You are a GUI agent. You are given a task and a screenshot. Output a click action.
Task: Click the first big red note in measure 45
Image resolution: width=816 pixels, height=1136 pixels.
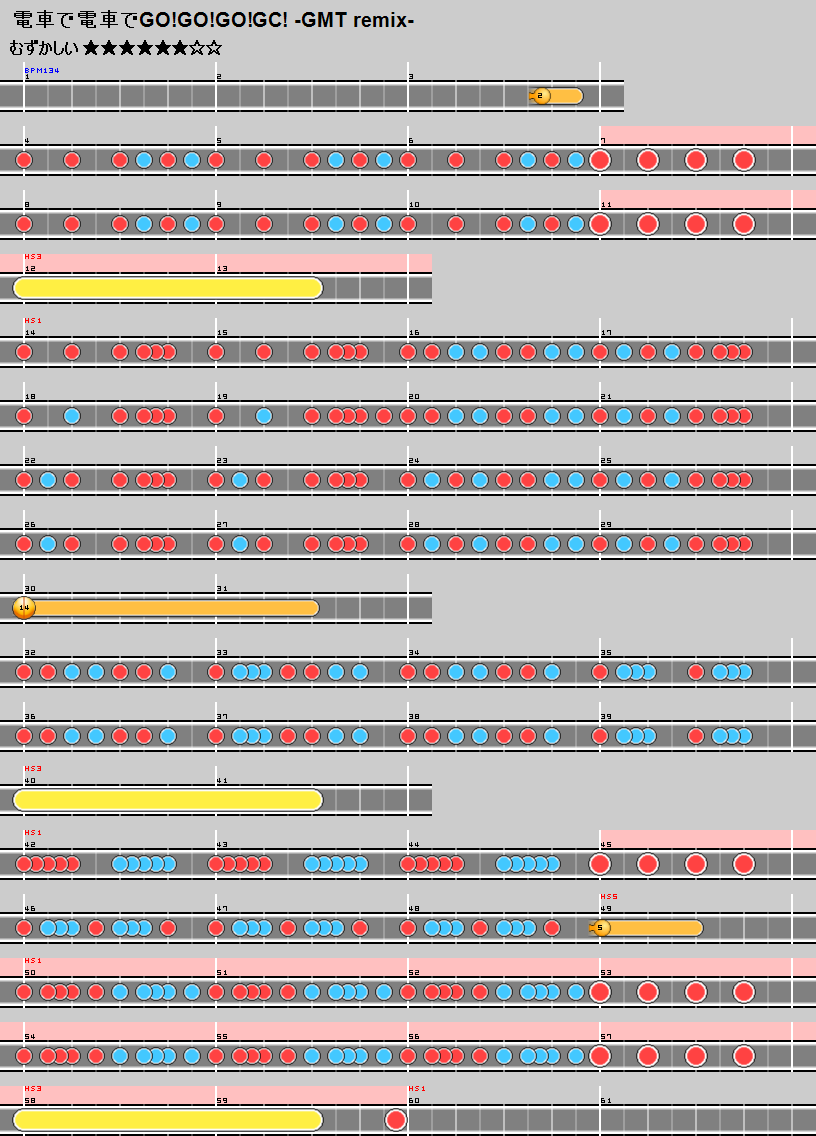600,864
